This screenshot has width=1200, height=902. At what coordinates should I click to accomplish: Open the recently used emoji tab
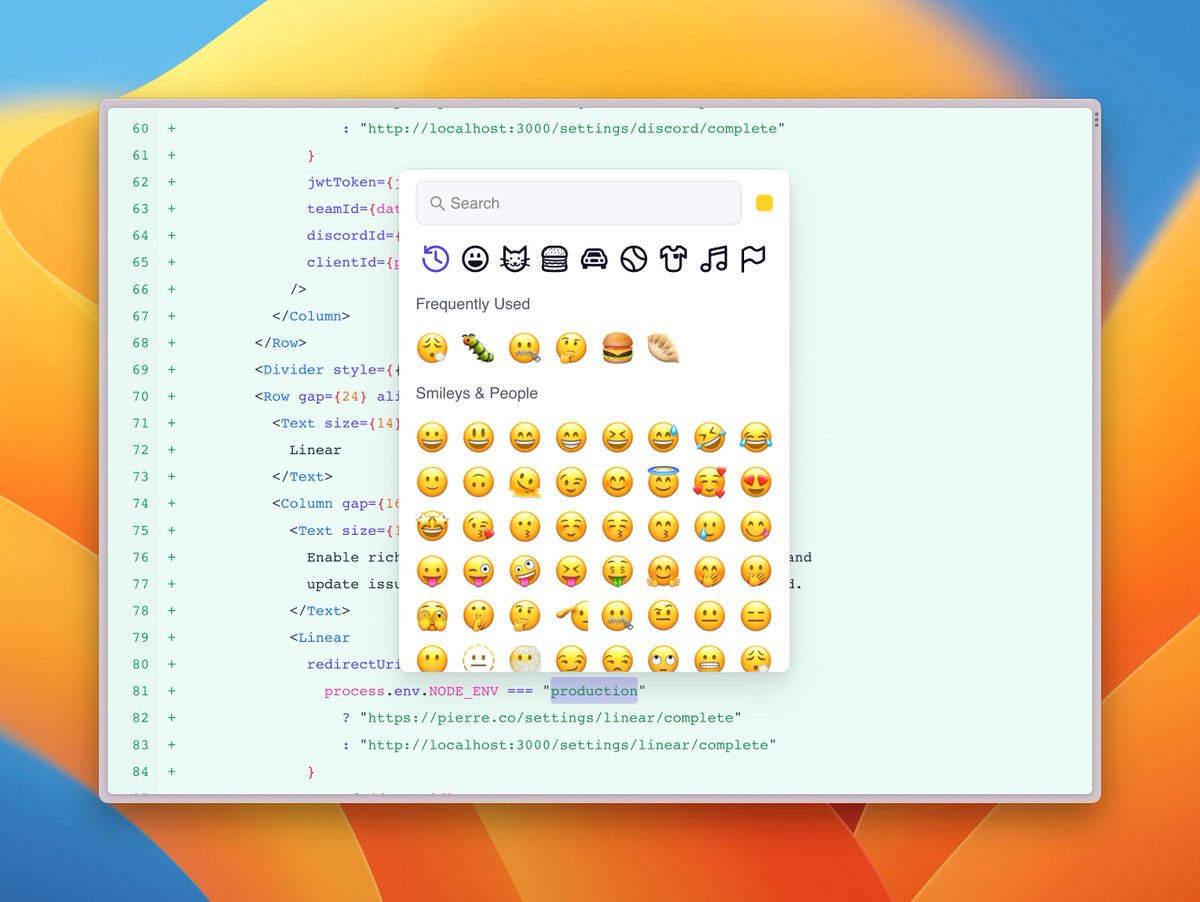435,259
